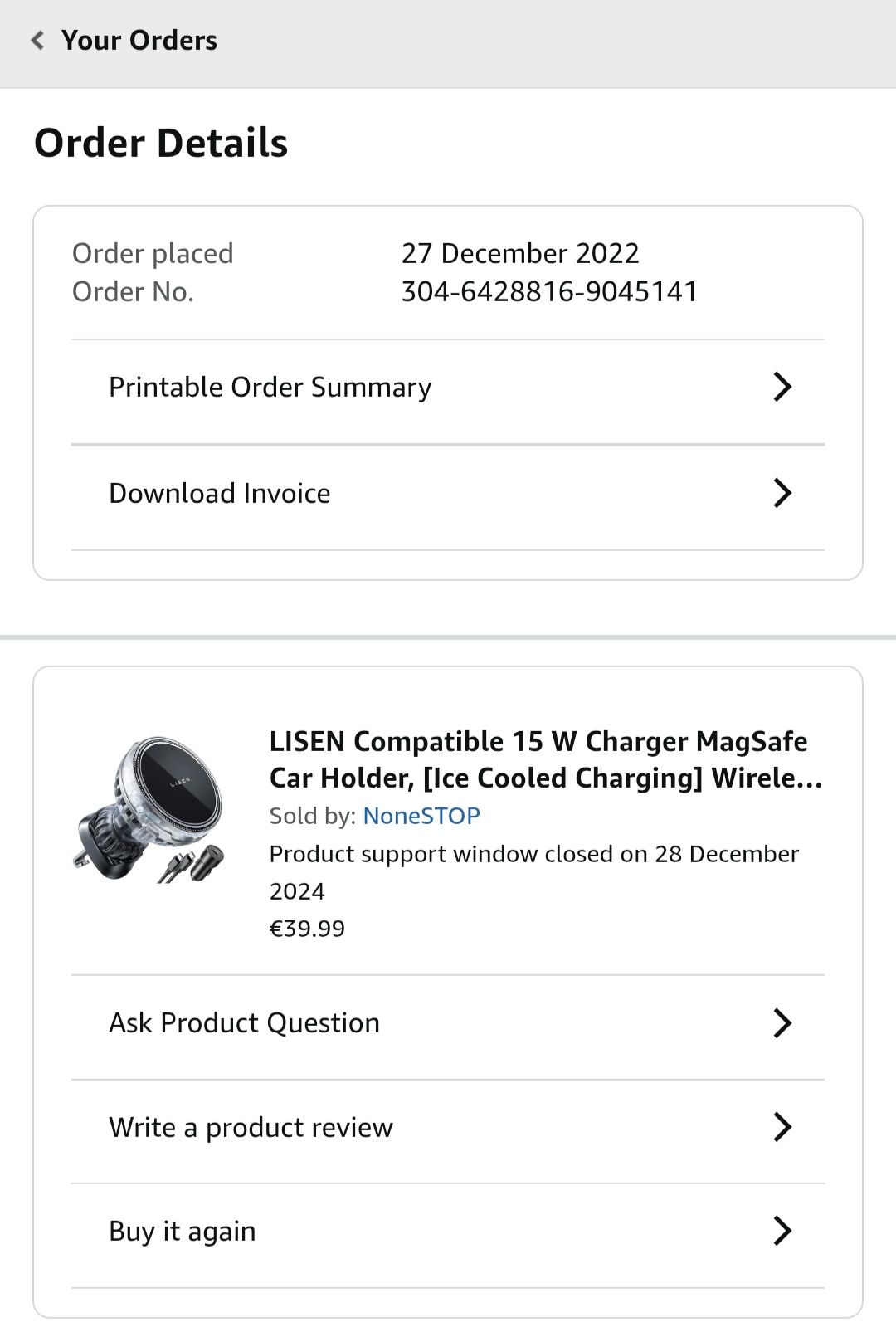896x1327 pixels.
Task: Visit the NoneSTOP seller page
Action: [x=421, y=816]
